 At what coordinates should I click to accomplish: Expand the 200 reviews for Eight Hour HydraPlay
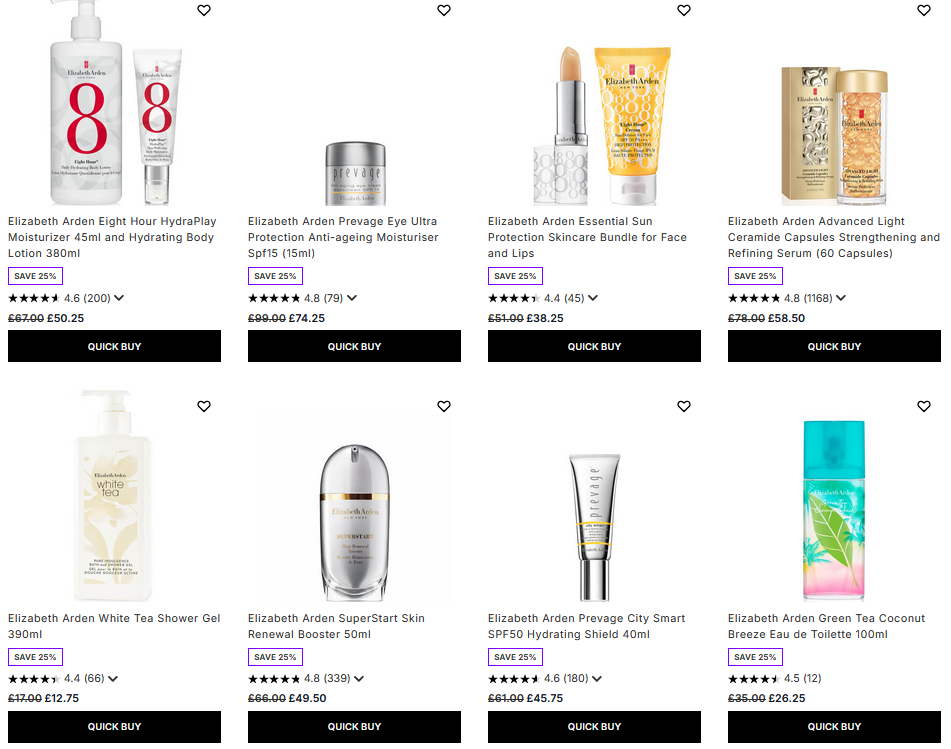(x=118, y=297)
